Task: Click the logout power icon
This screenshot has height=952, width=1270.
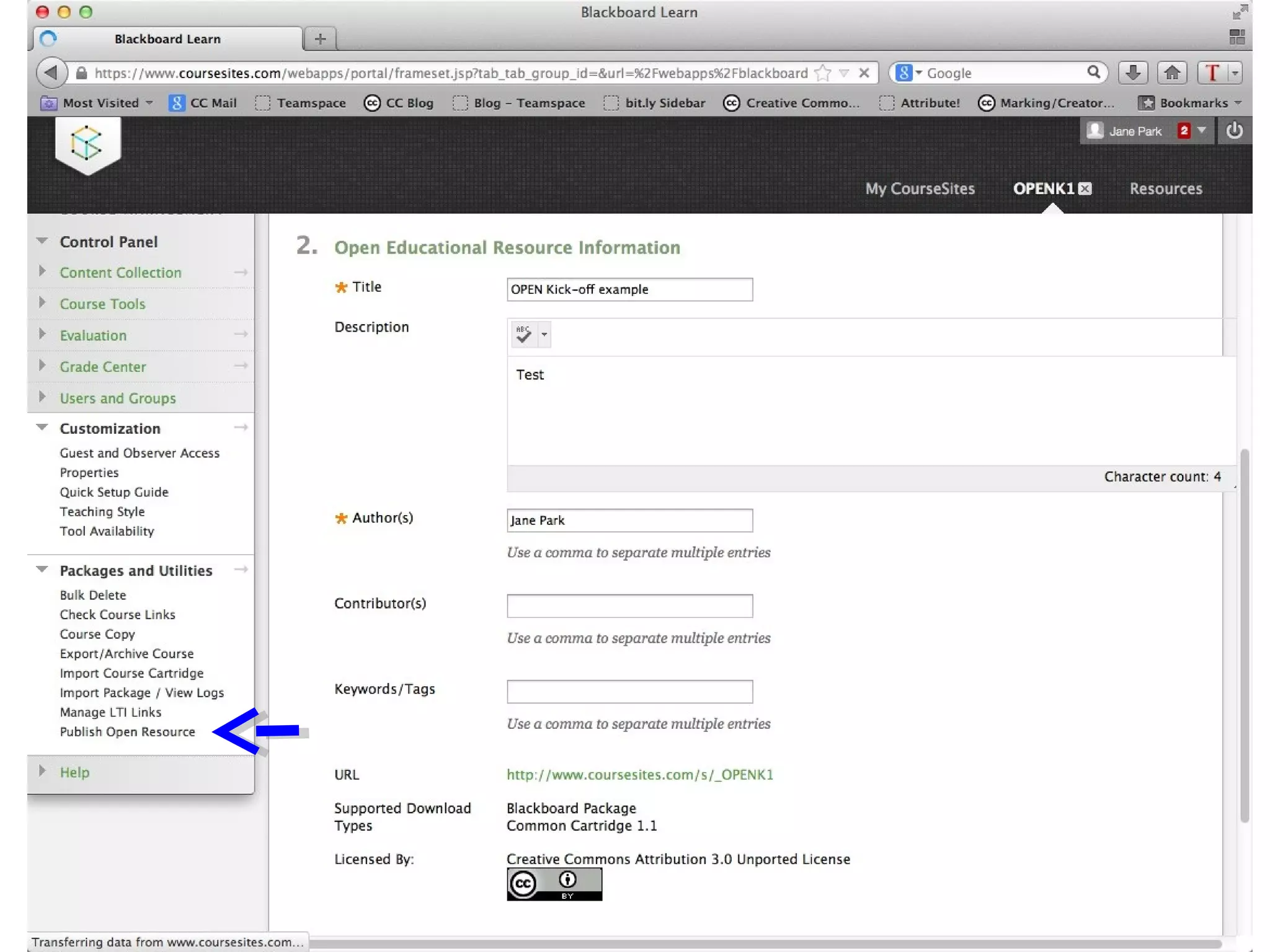Action: point(1234,131)
